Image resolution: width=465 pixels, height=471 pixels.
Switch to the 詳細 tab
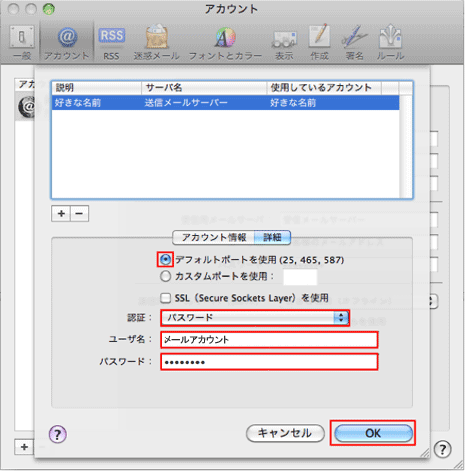click(272, 237)
